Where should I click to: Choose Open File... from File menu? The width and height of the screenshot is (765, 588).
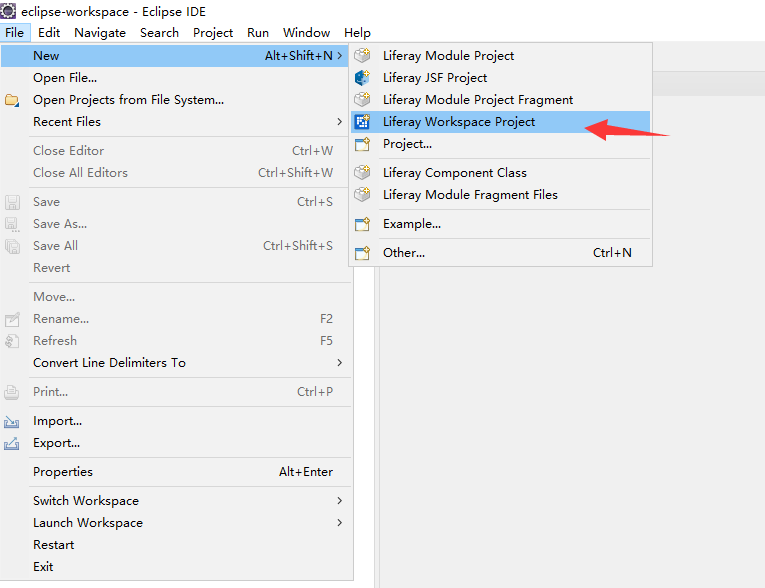(176, 78)
